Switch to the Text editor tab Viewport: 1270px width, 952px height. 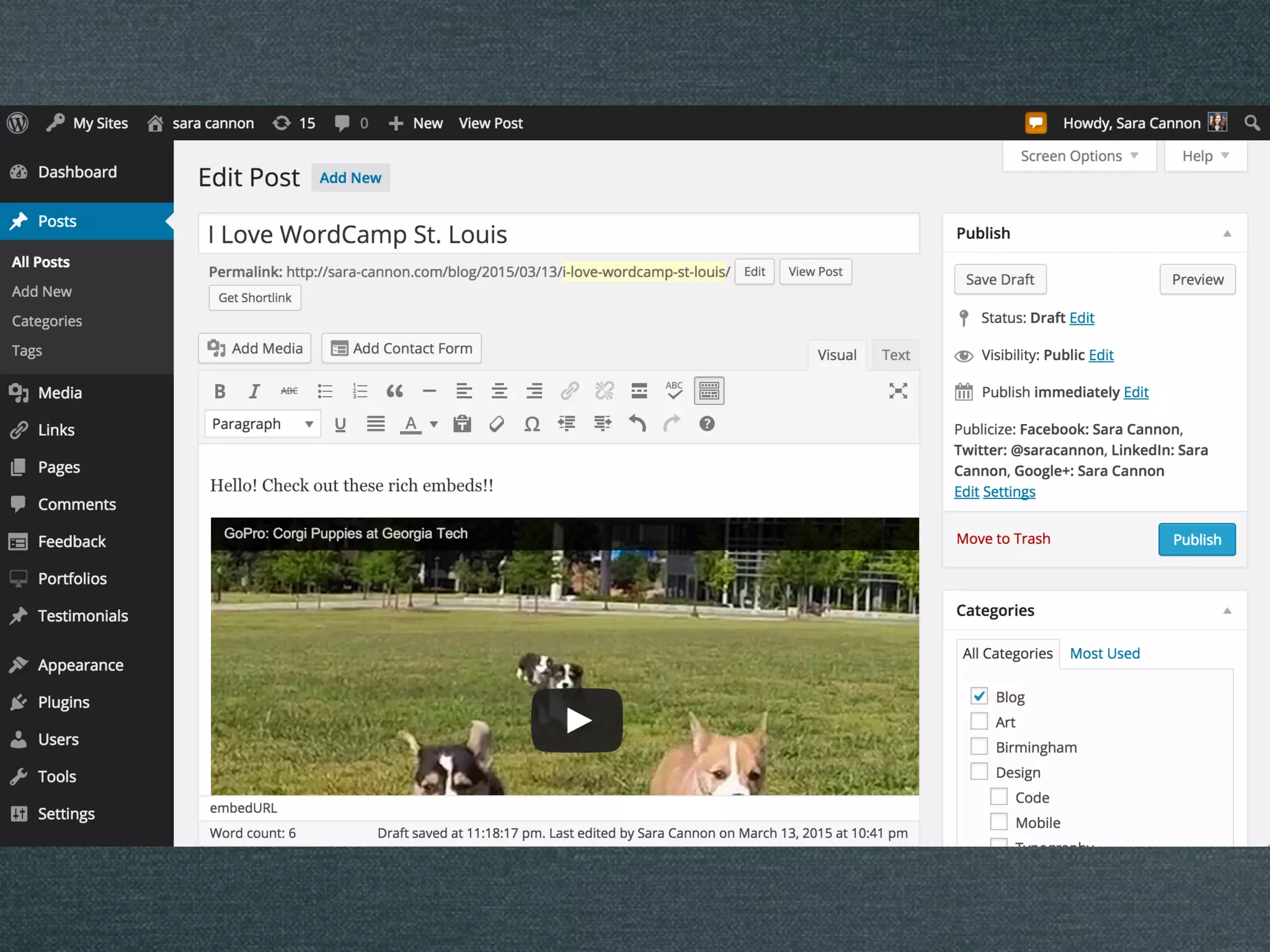click(x=895, y=355)
